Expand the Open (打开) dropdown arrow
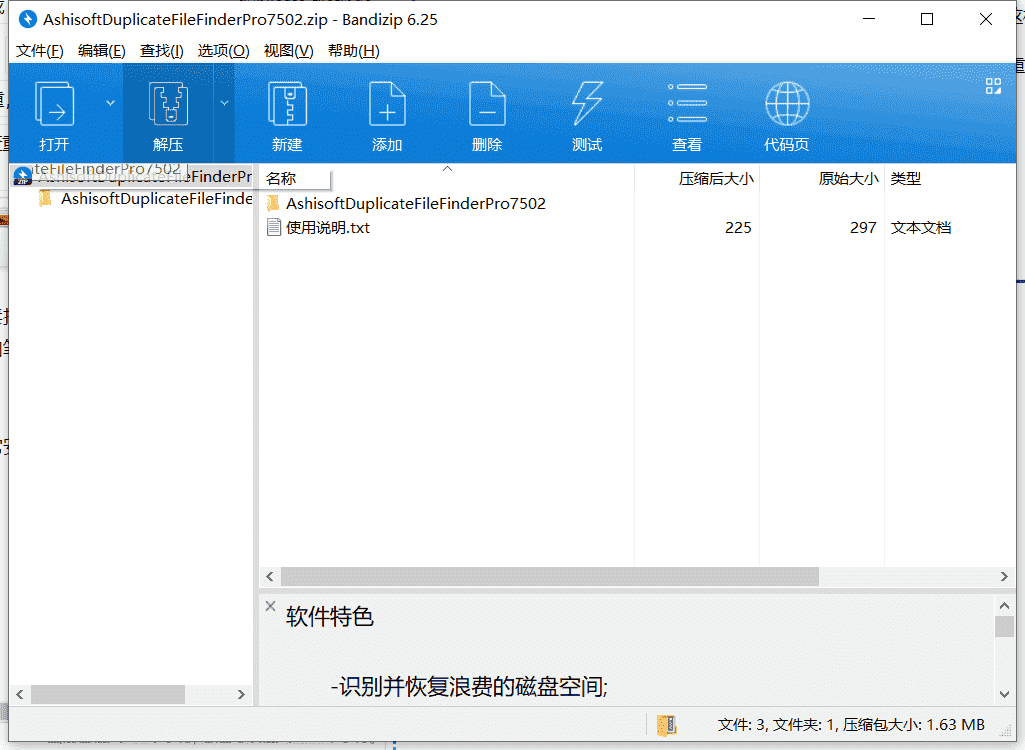 click(110, 103)
